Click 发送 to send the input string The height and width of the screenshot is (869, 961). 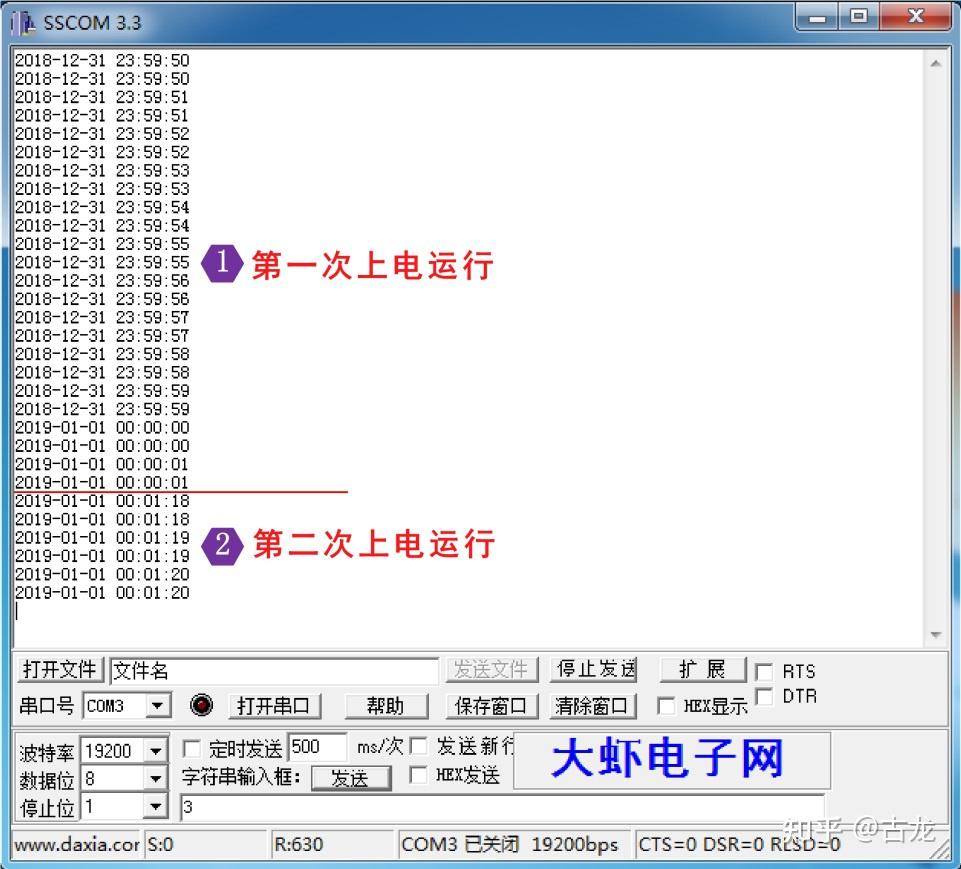pyautogui.click(x=352, y=778)
